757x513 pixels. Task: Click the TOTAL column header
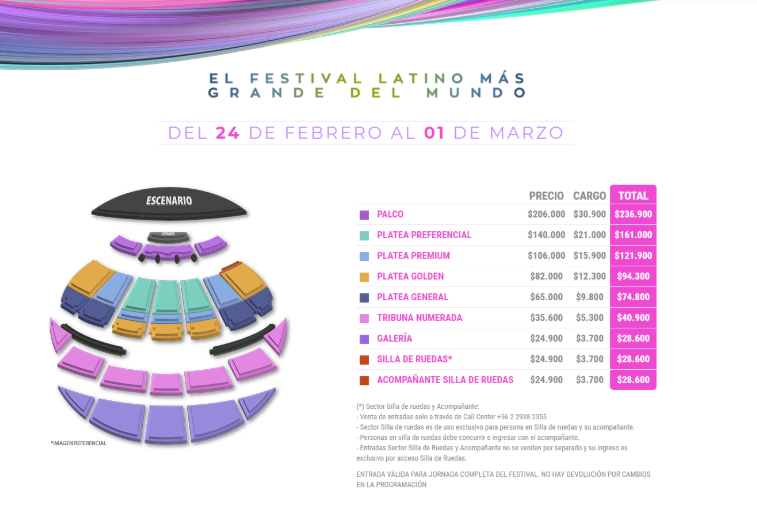pos(632,195)
